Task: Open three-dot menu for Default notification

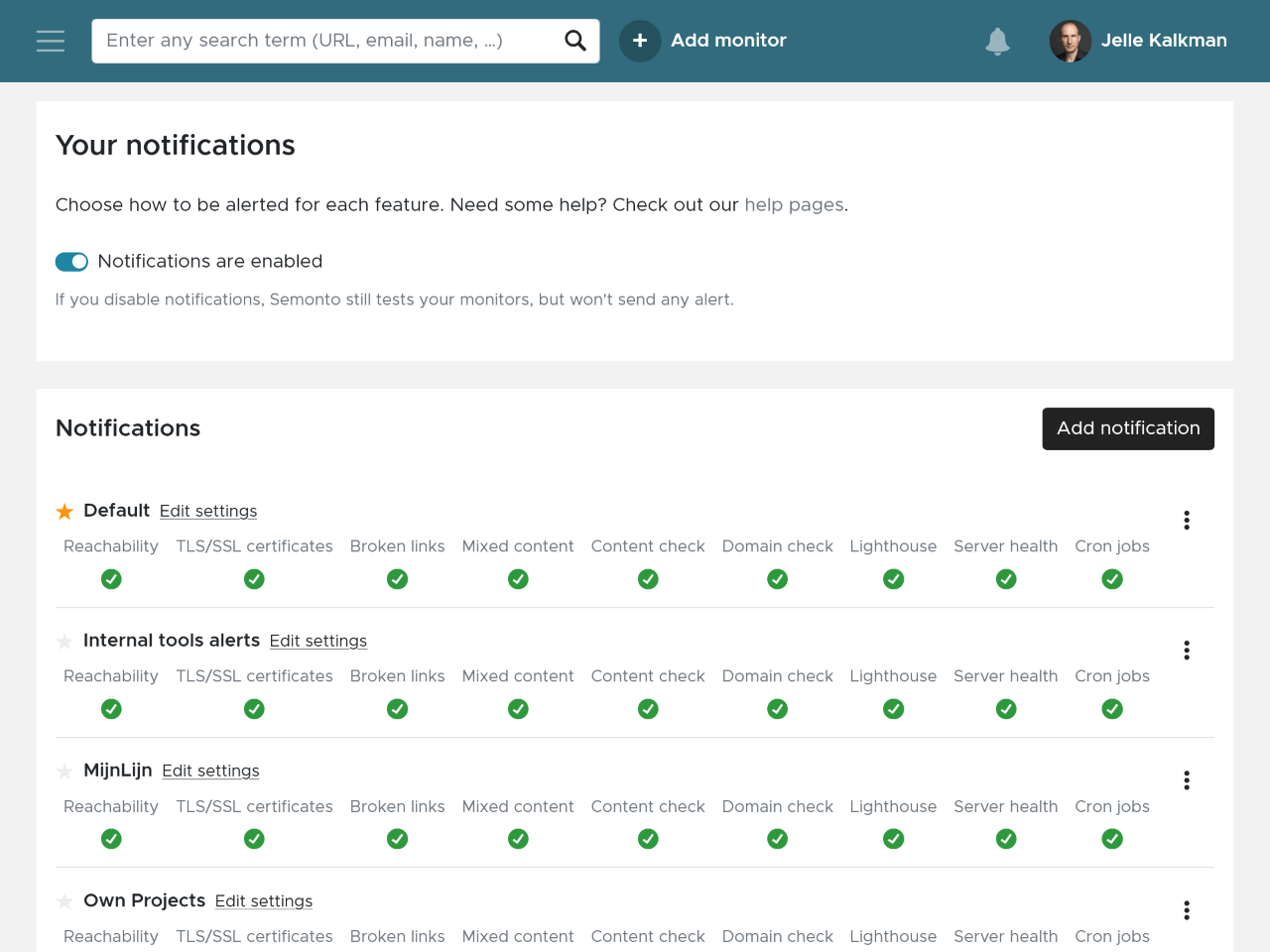Action: tap(1187, 521)
